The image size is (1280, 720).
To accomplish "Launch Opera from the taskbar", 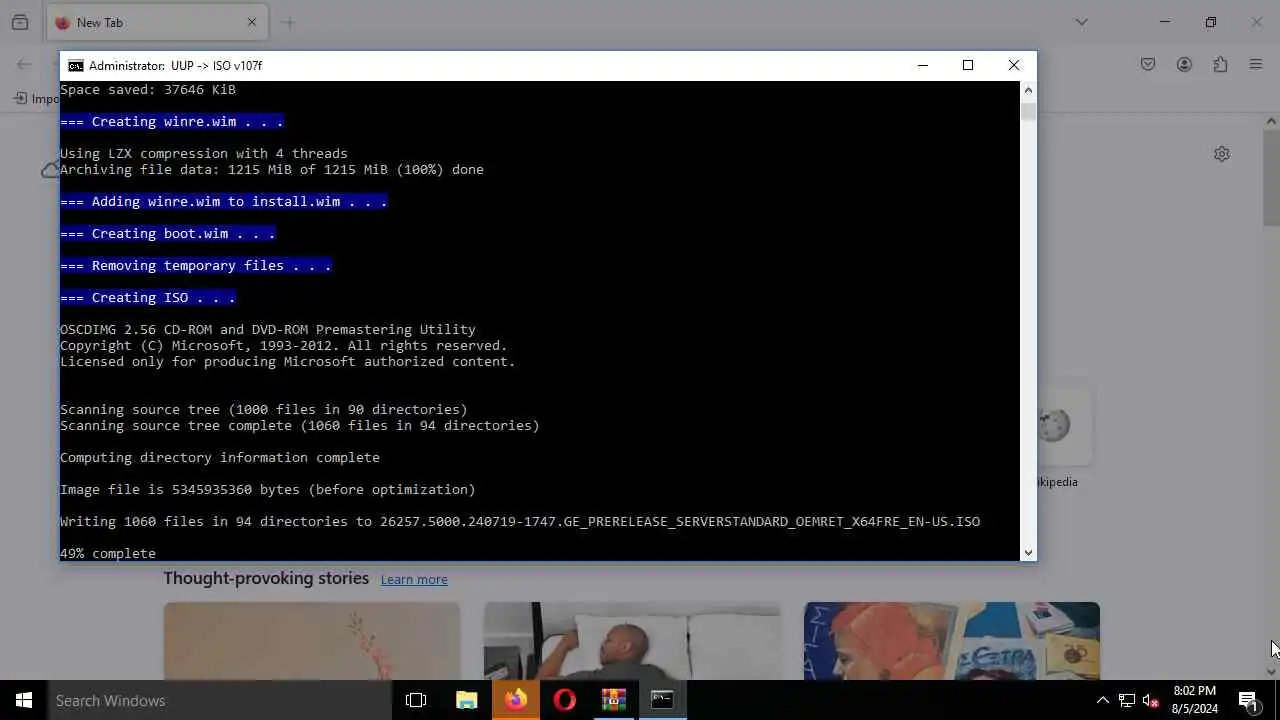I will [564, 700].
